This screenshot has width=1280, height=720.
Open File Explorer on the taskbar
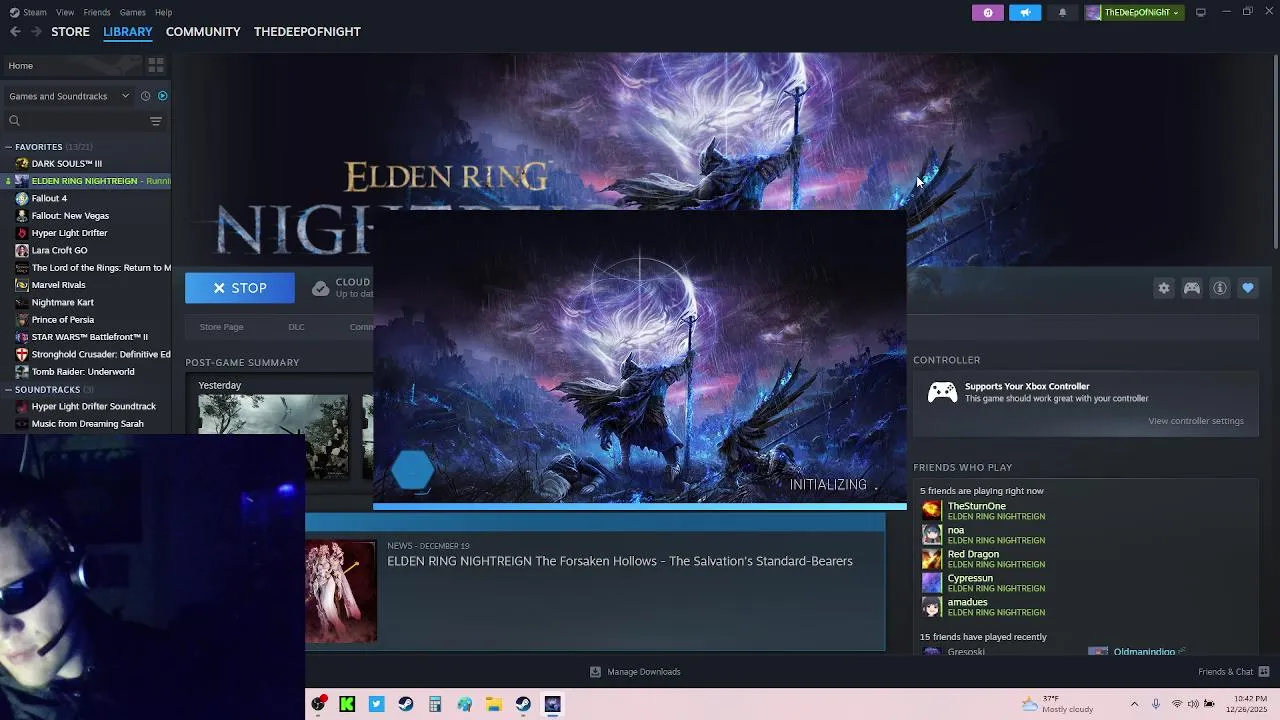[494, 704]
